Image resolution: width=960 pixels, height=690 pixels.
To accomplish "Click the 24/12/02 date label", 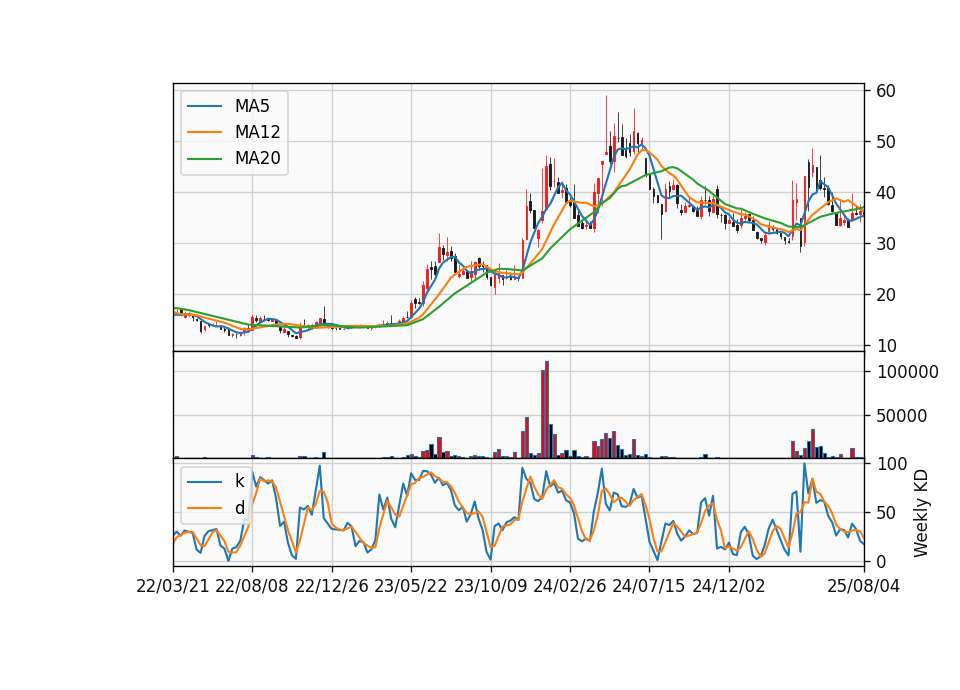I will pyautogui.click(x=729, y=586).
